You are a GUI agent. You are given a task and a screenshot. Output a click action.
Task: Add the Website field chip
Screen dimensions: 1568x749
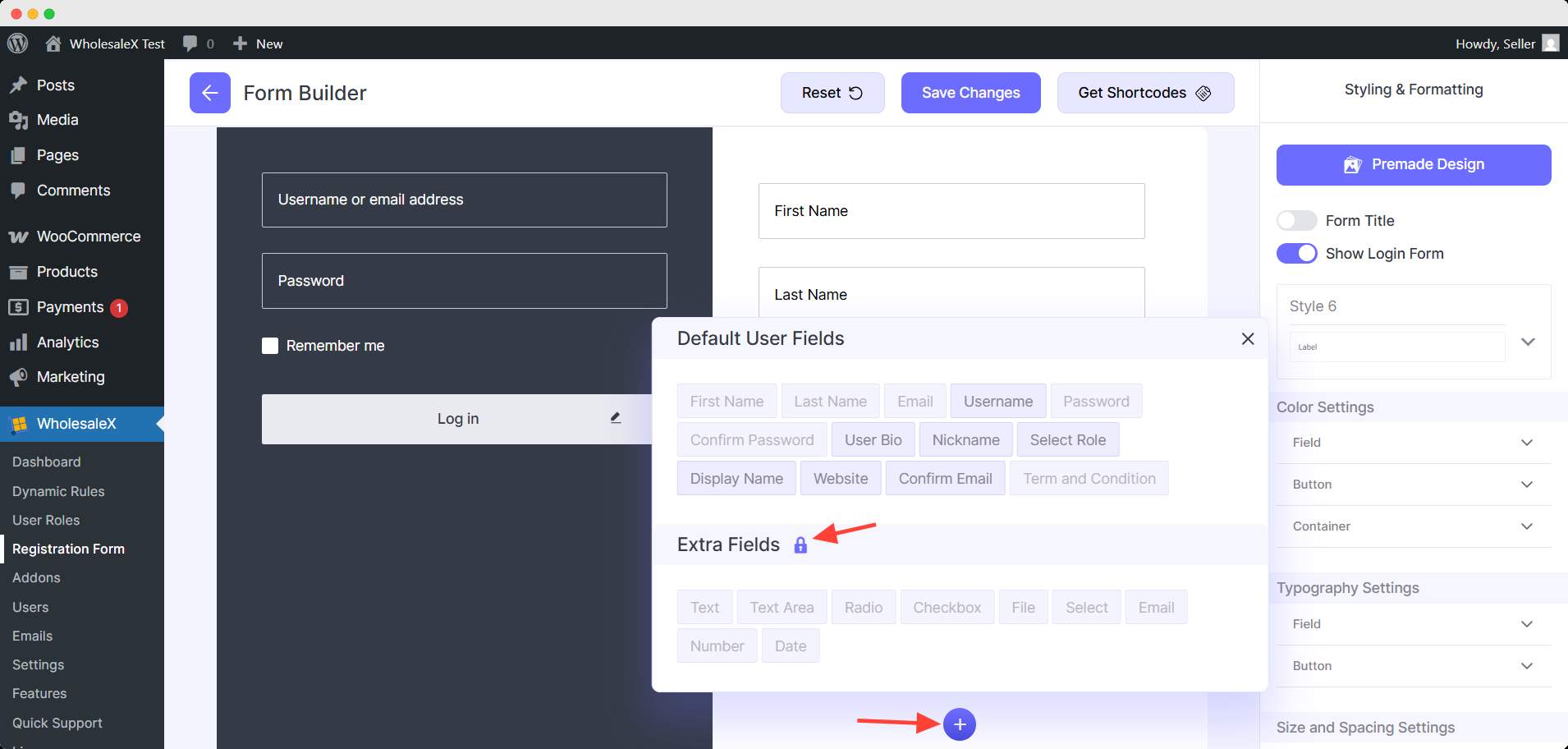(841, 478)
